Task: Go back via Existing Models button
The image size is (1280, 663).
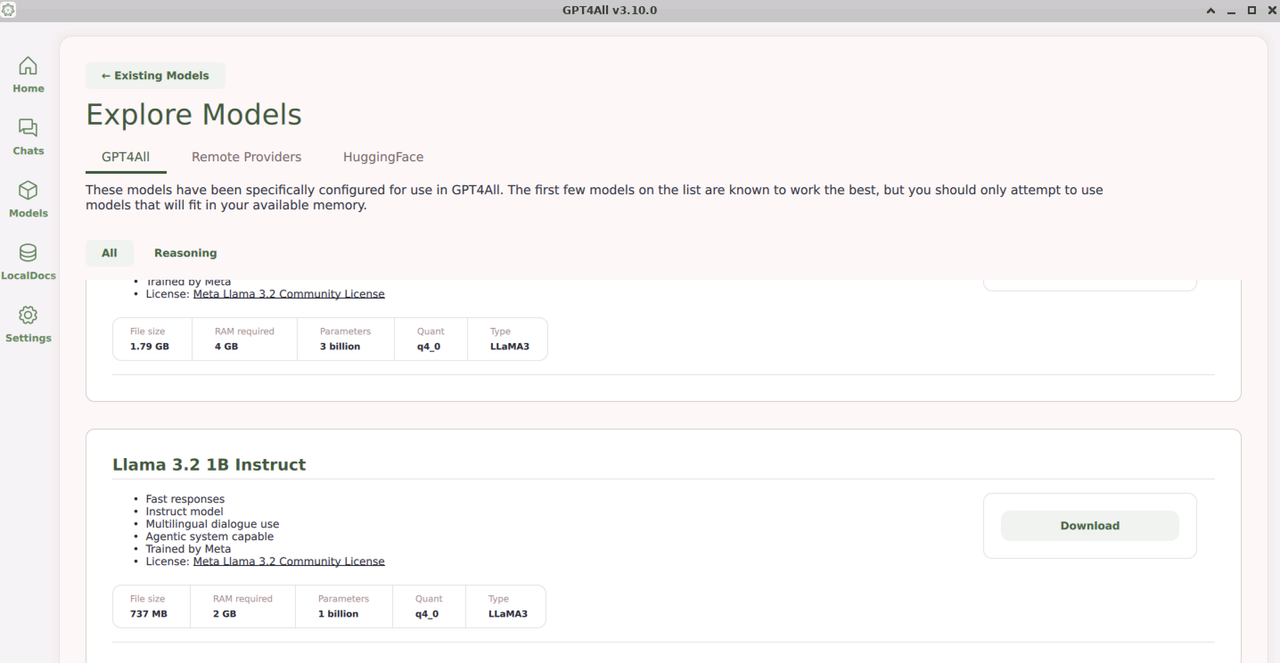Action: pyautogui.click(x=155, y=75)
